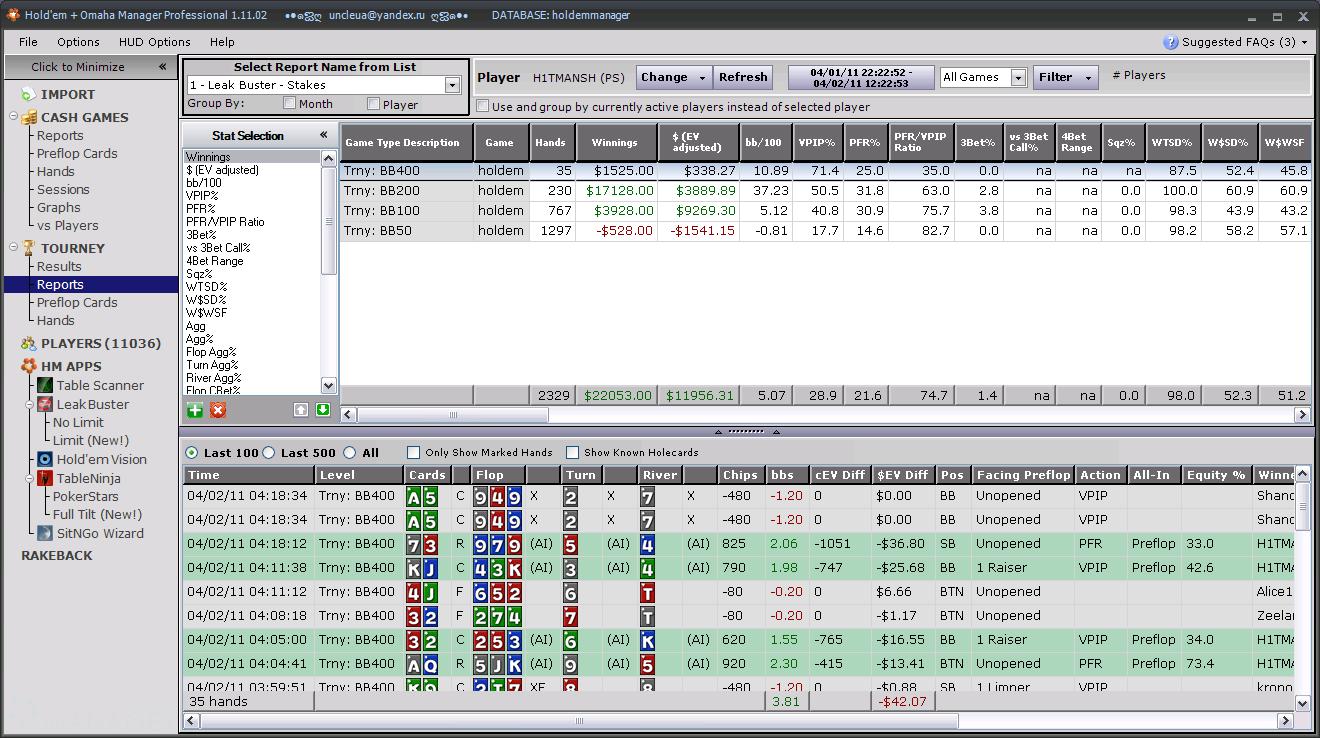
Task: Click the J hole card in 04:11:38 hand
Action: point(430,568)
